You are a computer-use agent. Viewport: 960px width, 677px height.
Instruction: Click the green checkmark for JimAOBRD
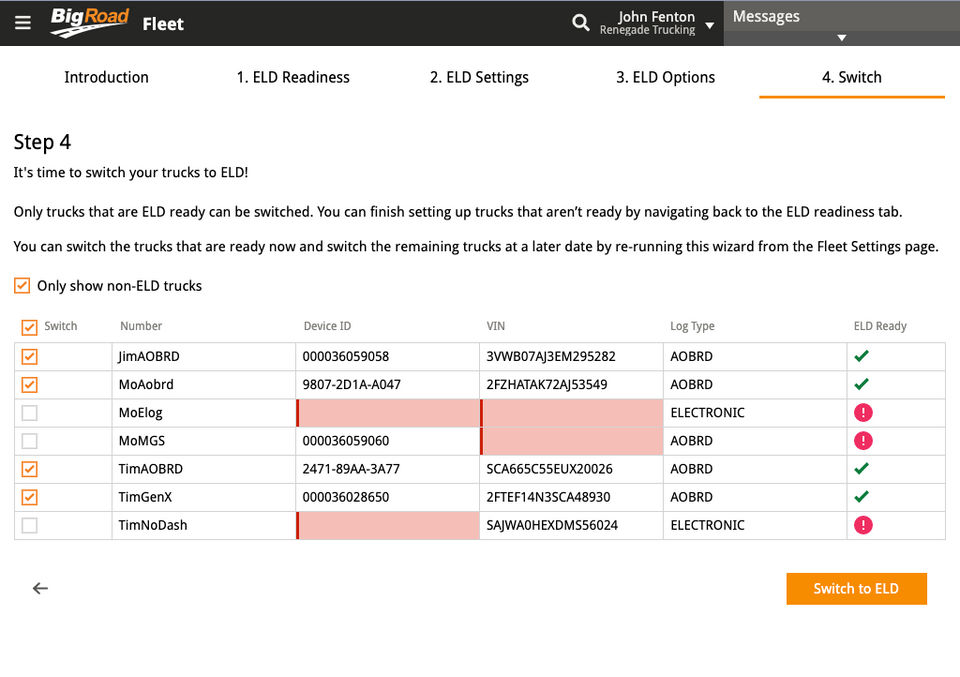pos(861,356)
